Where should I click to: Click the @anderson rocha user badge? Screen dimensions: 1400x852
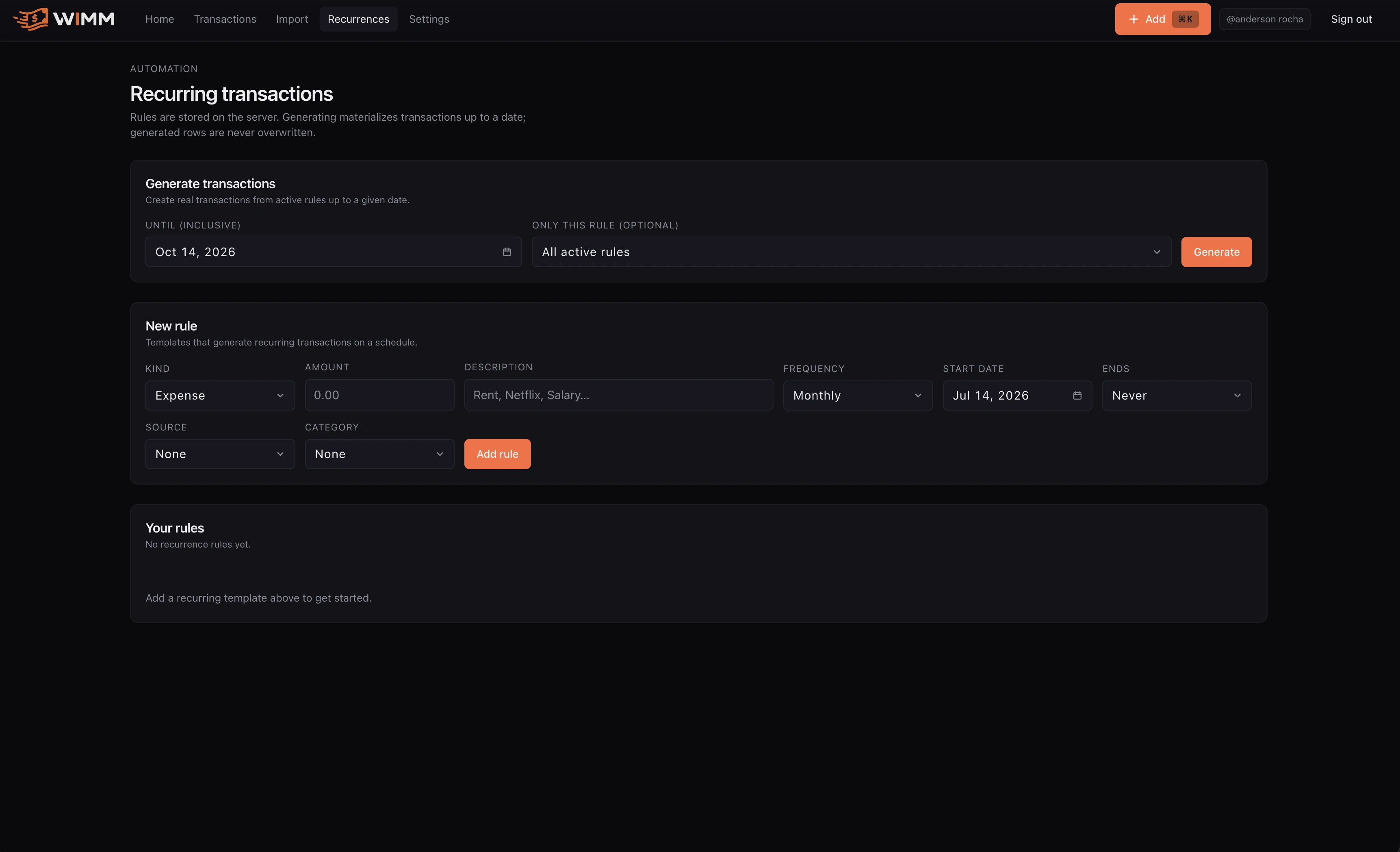[1265, 19]
